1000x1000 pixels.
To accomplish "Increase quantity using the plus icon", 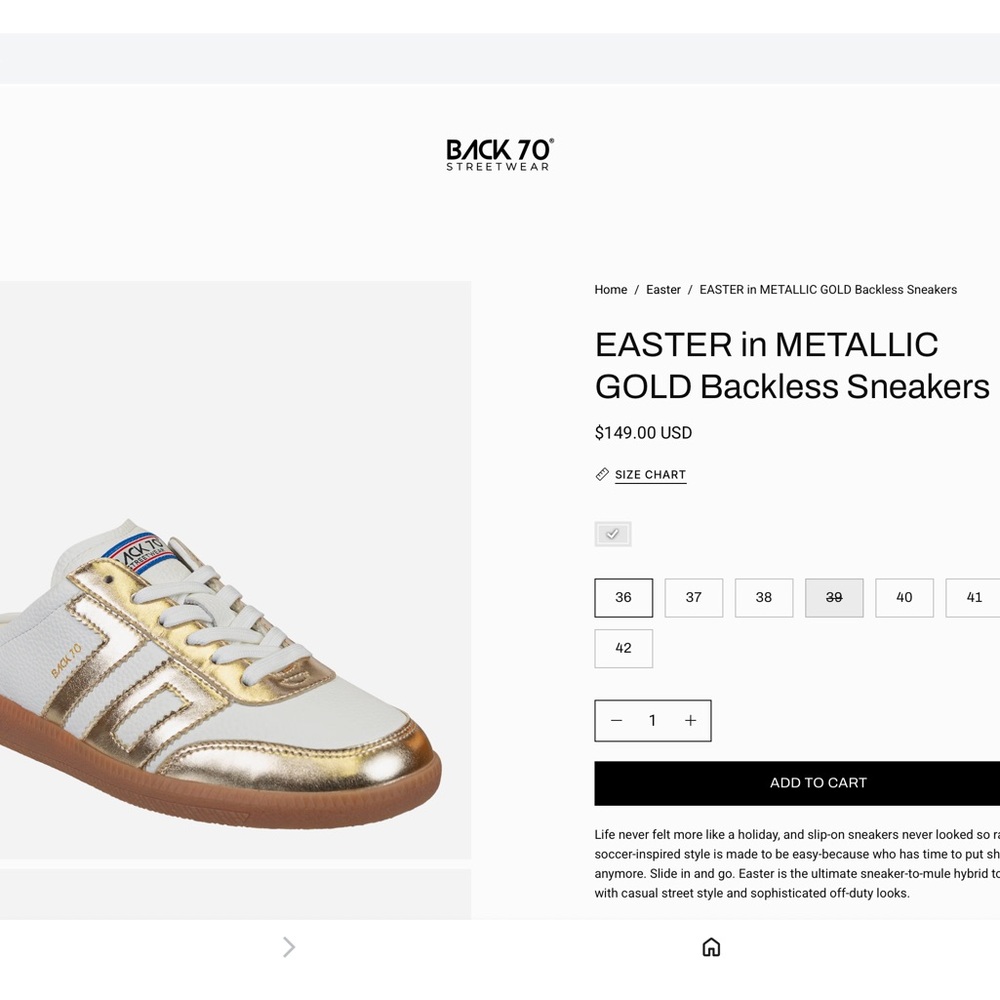I will pos(690,720).
